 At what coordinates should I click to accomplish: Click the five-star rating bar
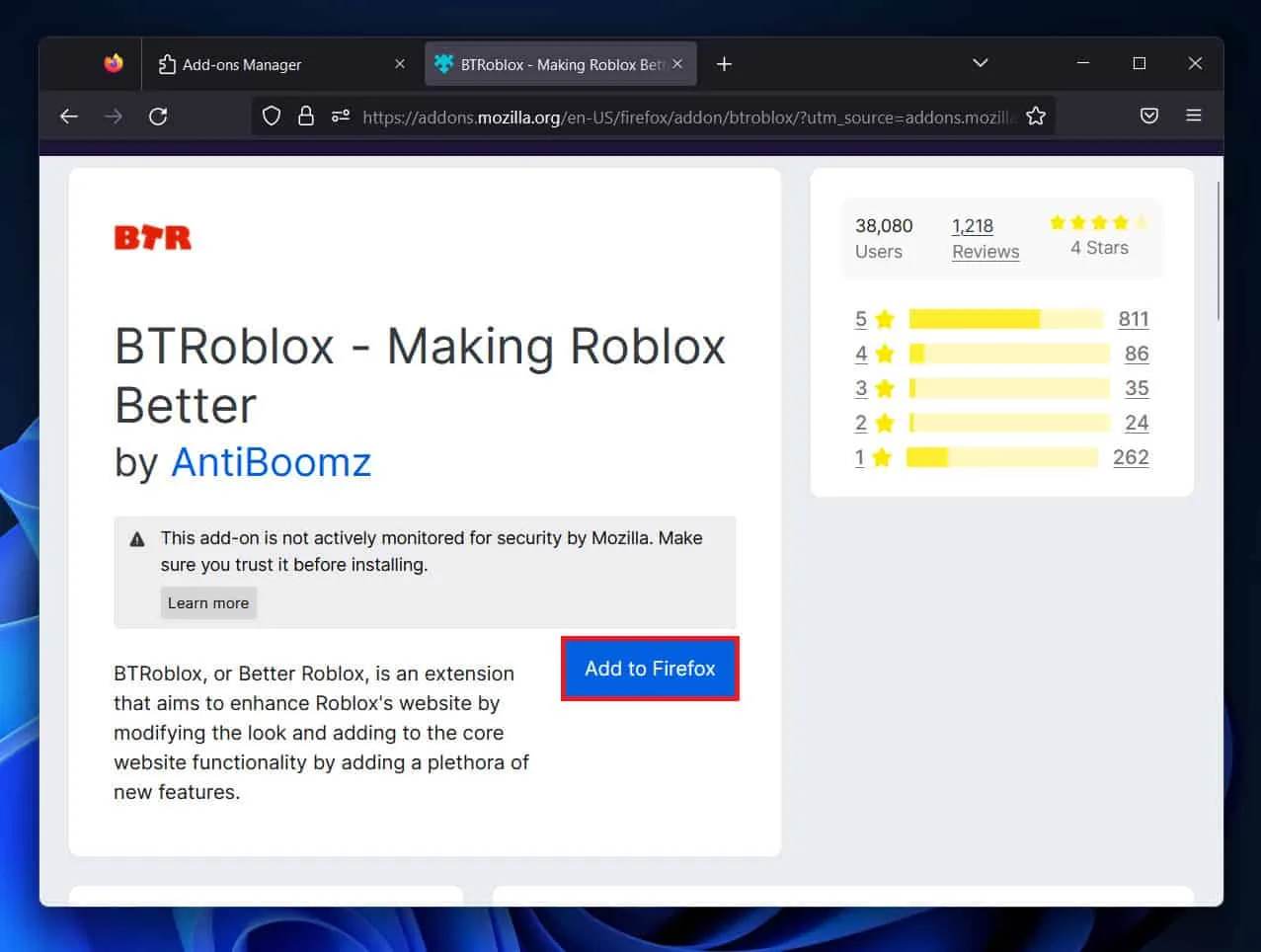coord(1005,319)
